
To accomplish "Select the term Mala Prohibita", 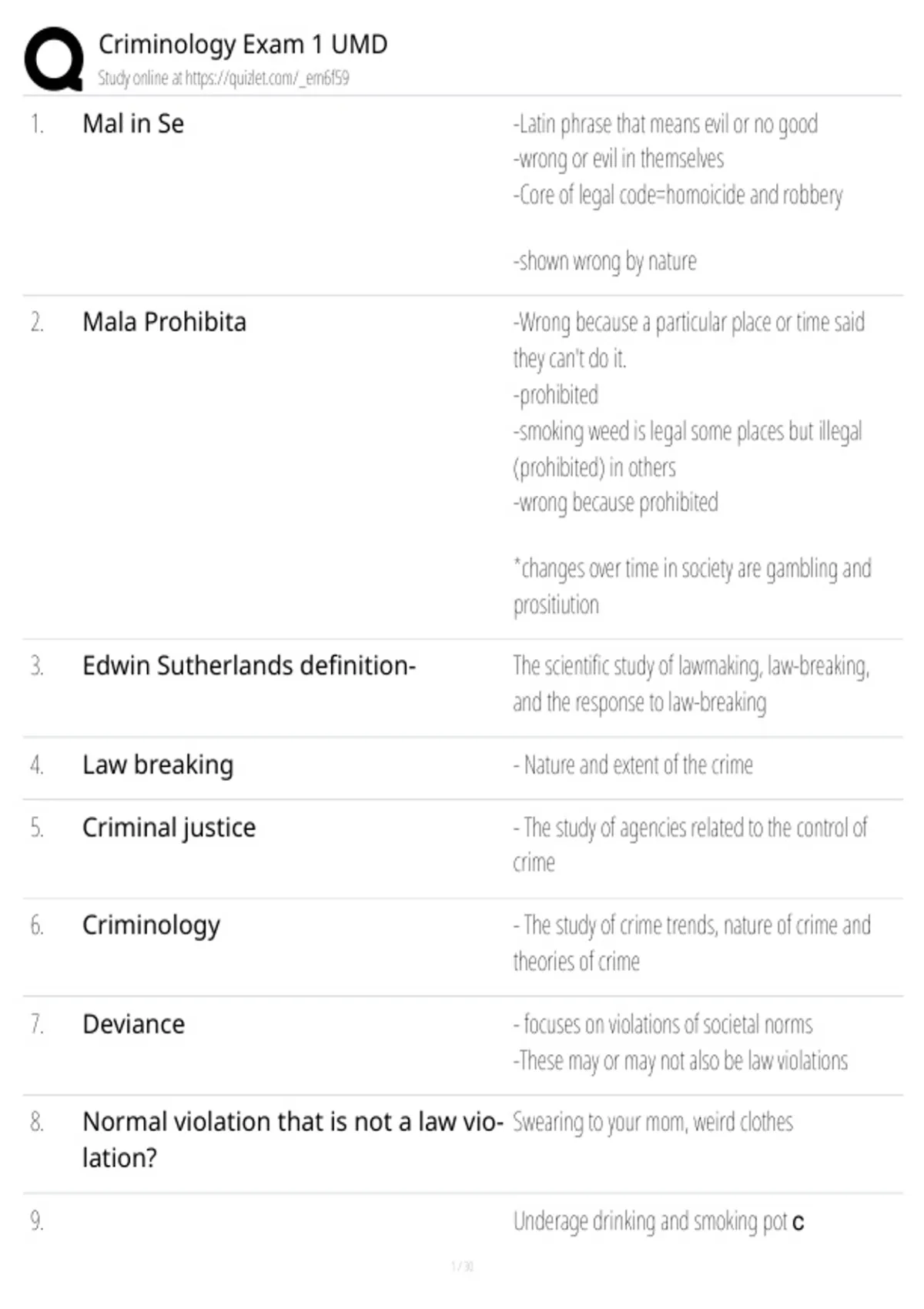I will pyautogui.click(x=164, y=322).
